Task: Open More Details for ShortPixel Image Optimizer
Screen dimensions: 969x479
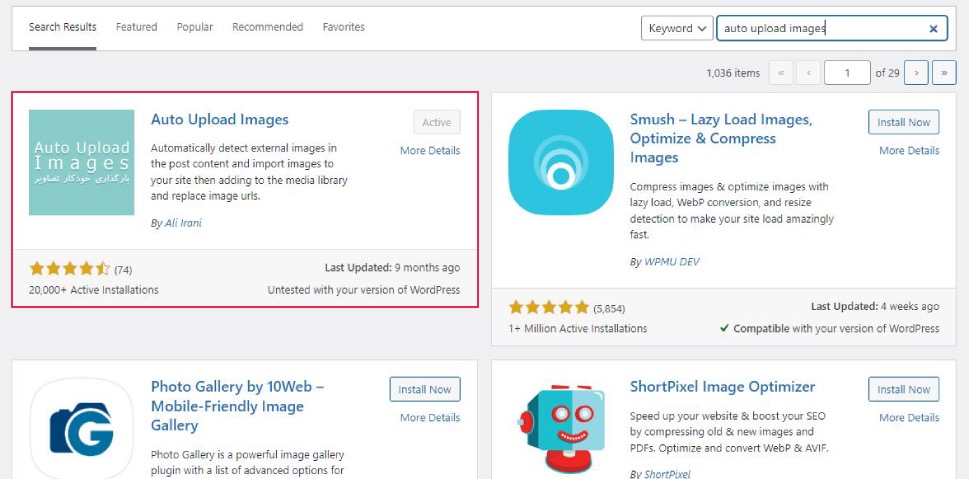Action: coord(909,418)
